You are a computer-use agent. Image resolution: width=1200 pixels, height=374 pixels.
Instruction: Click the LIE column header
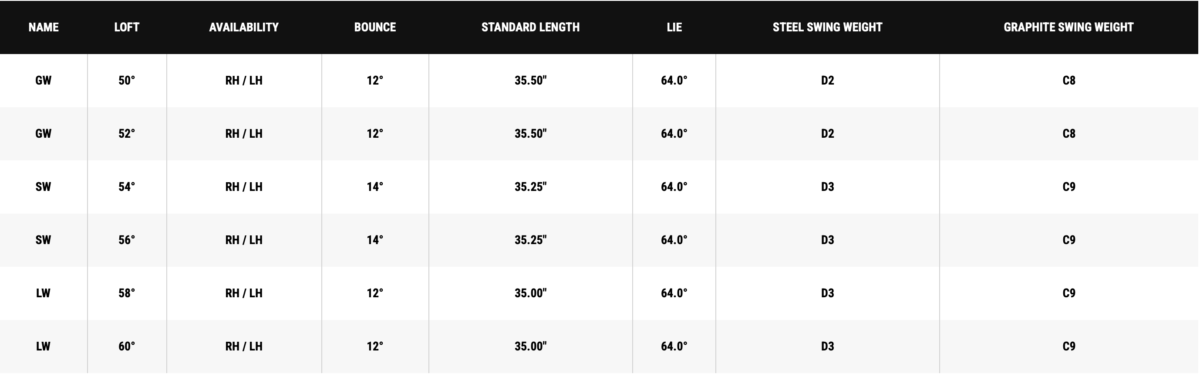674,27
